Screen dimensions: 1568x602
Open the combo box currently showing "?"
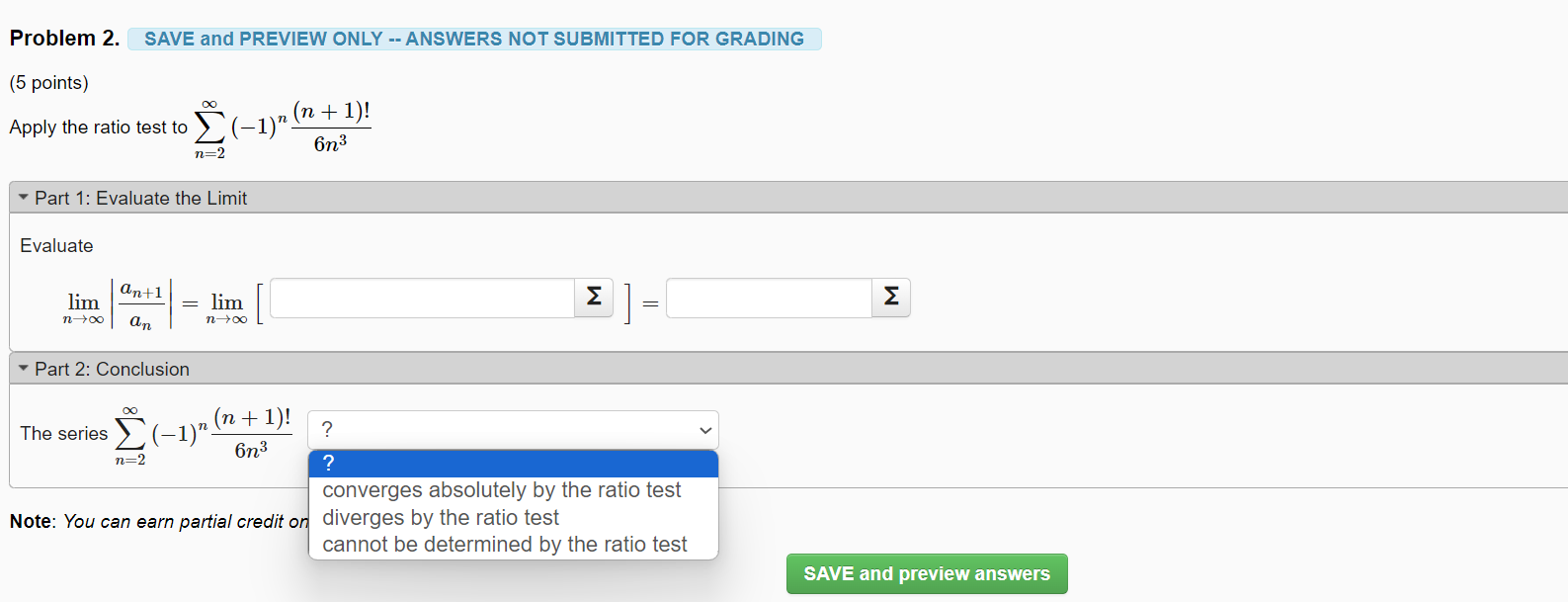(513, 429)
